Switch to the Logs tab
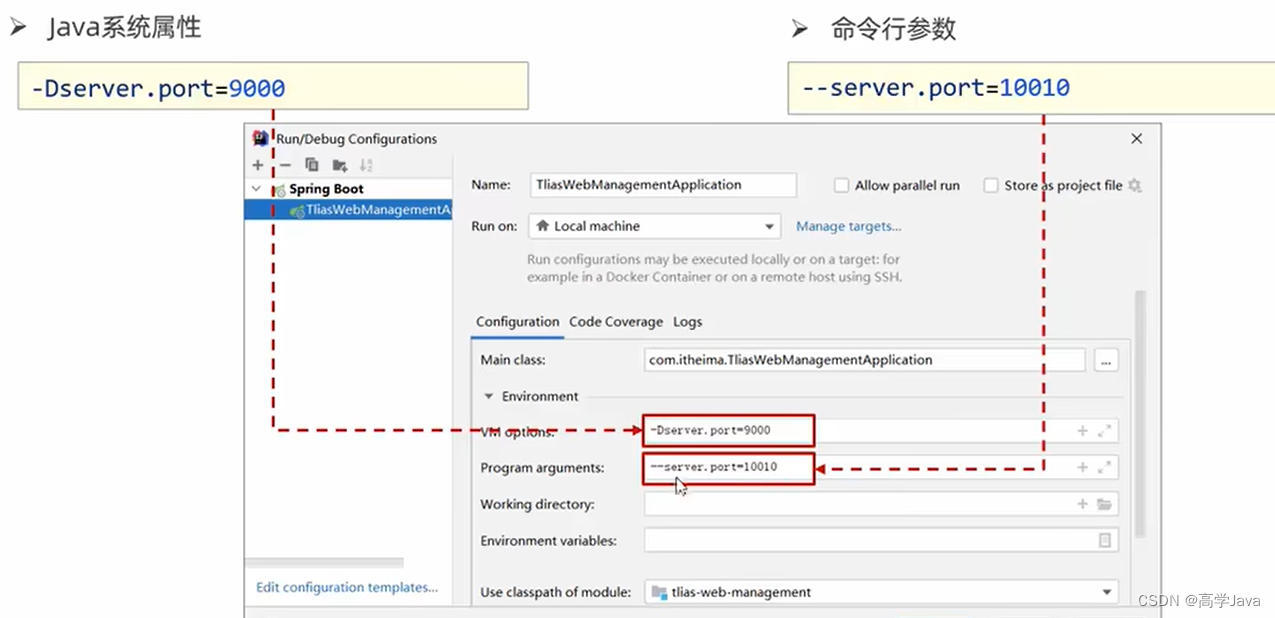 (x=687, y=322)
